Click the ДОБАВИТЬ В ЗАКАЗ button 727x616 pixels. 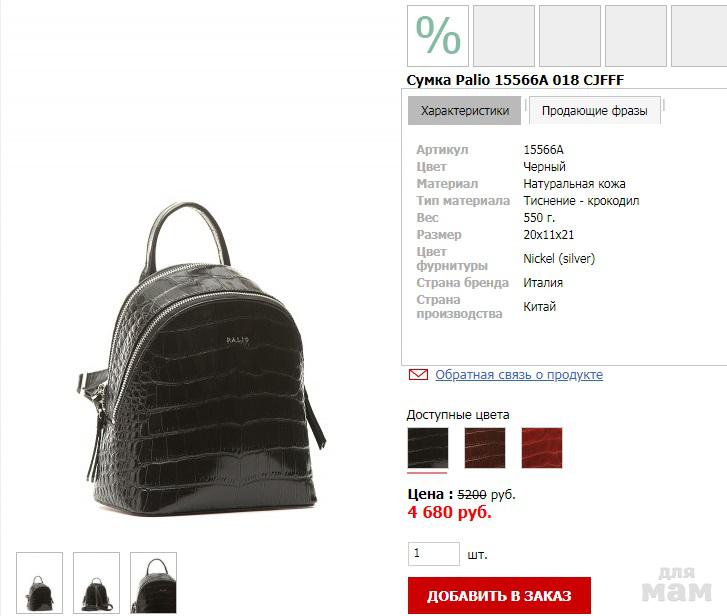(499, 596)
